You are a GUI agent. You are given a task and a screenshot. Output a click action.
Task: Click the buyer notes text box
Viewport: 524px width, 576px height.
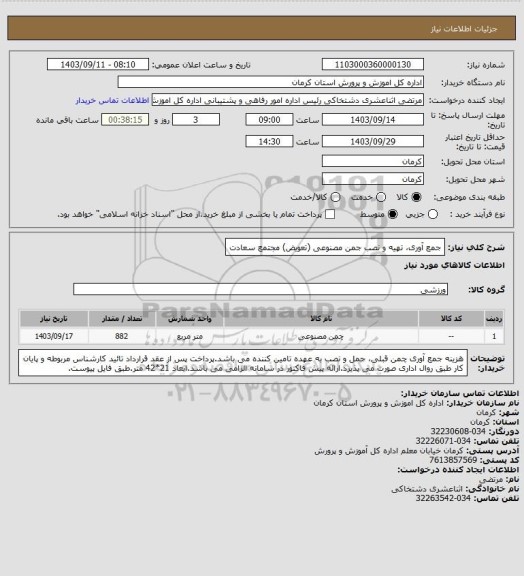pyautogui.click(x=243, y=363)
